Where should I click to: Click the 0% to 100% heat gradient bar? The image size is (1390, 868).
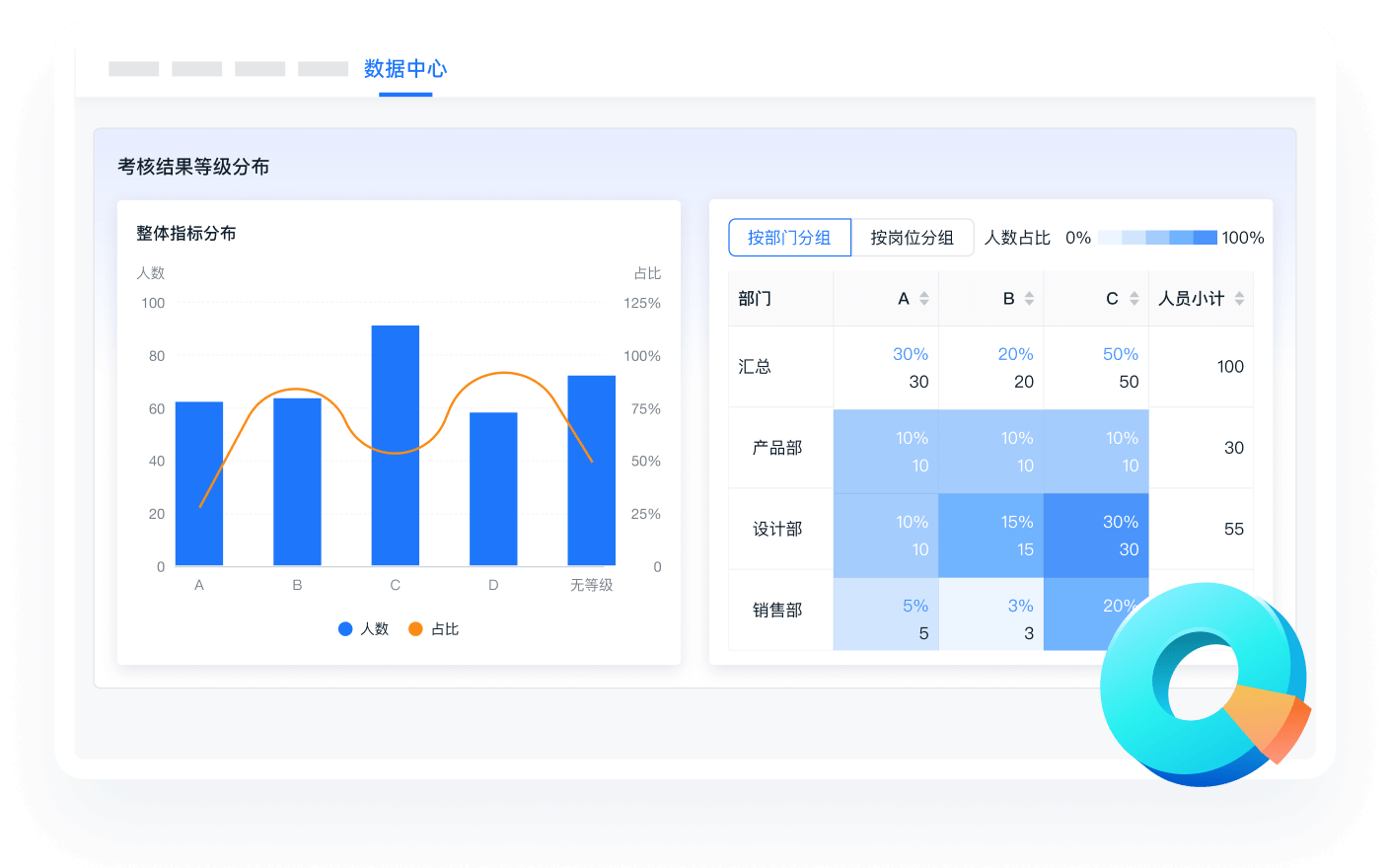[x=1156, y=237]
